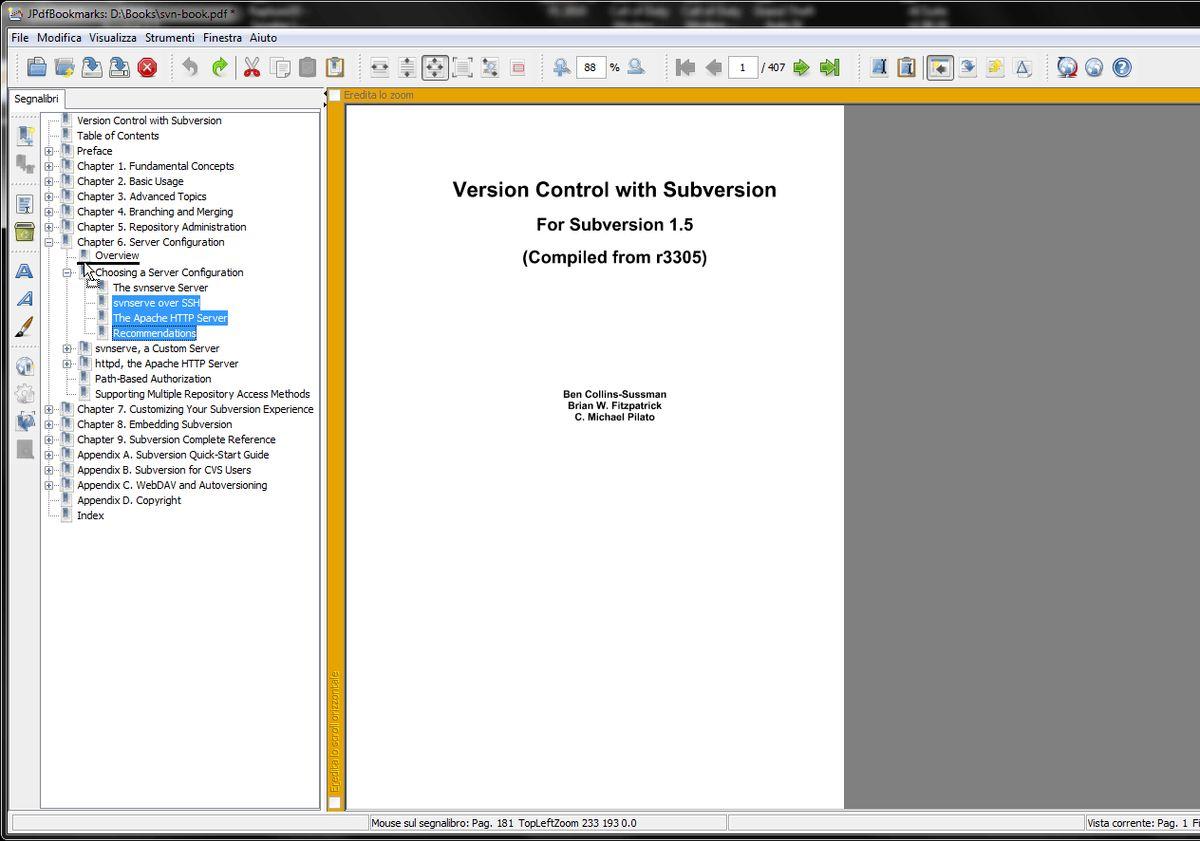Image resolution: width=1200 pixels, height=841 pixels.
Task: Open the Visualizza menu
Action: click(x=112, y=38)
